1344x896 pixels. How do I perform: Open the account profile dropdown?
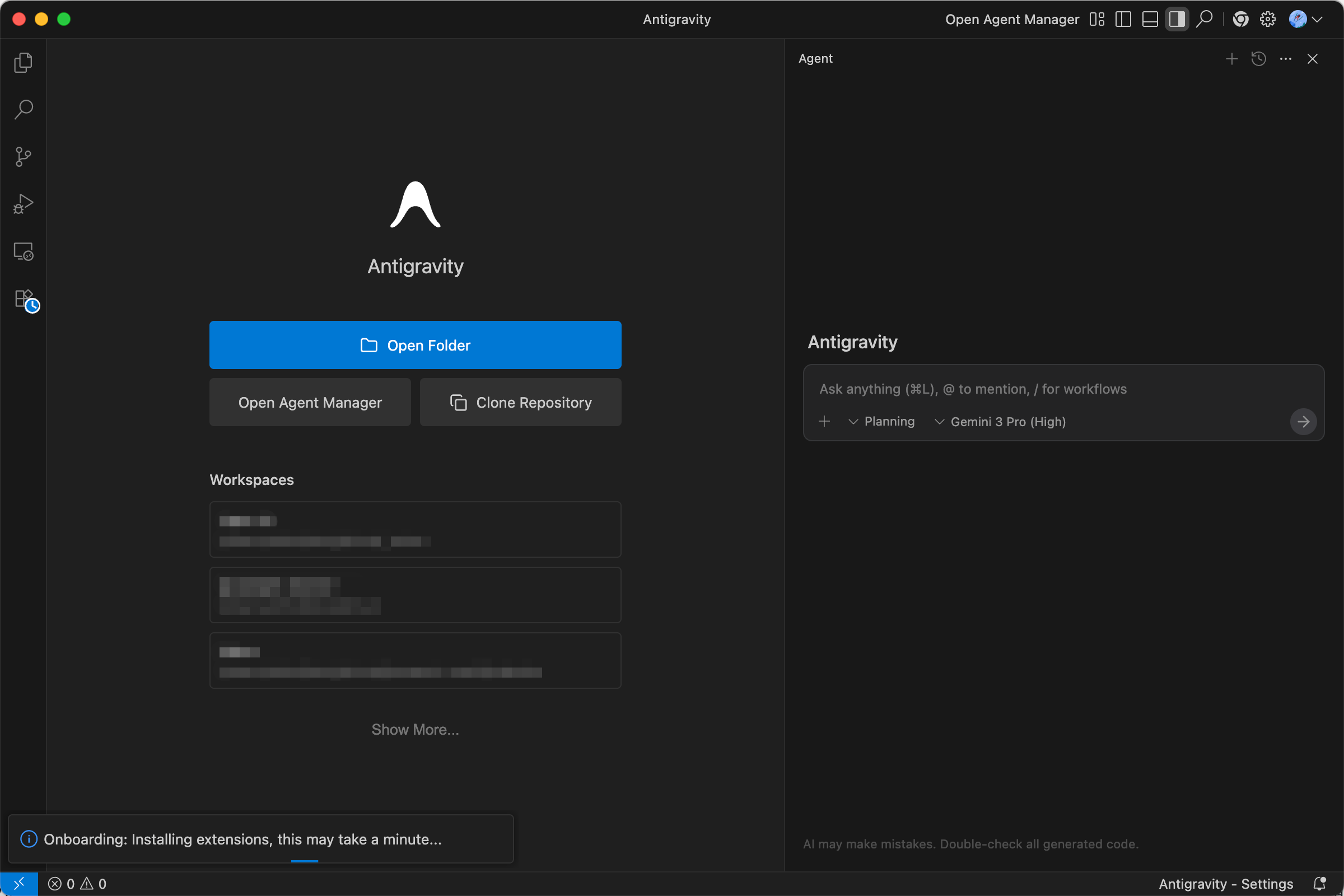pyautogui.click(x=1305, y=20)
